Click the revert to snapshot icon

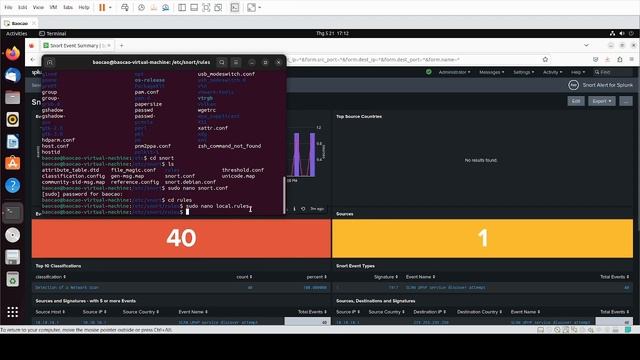(153, 7)
